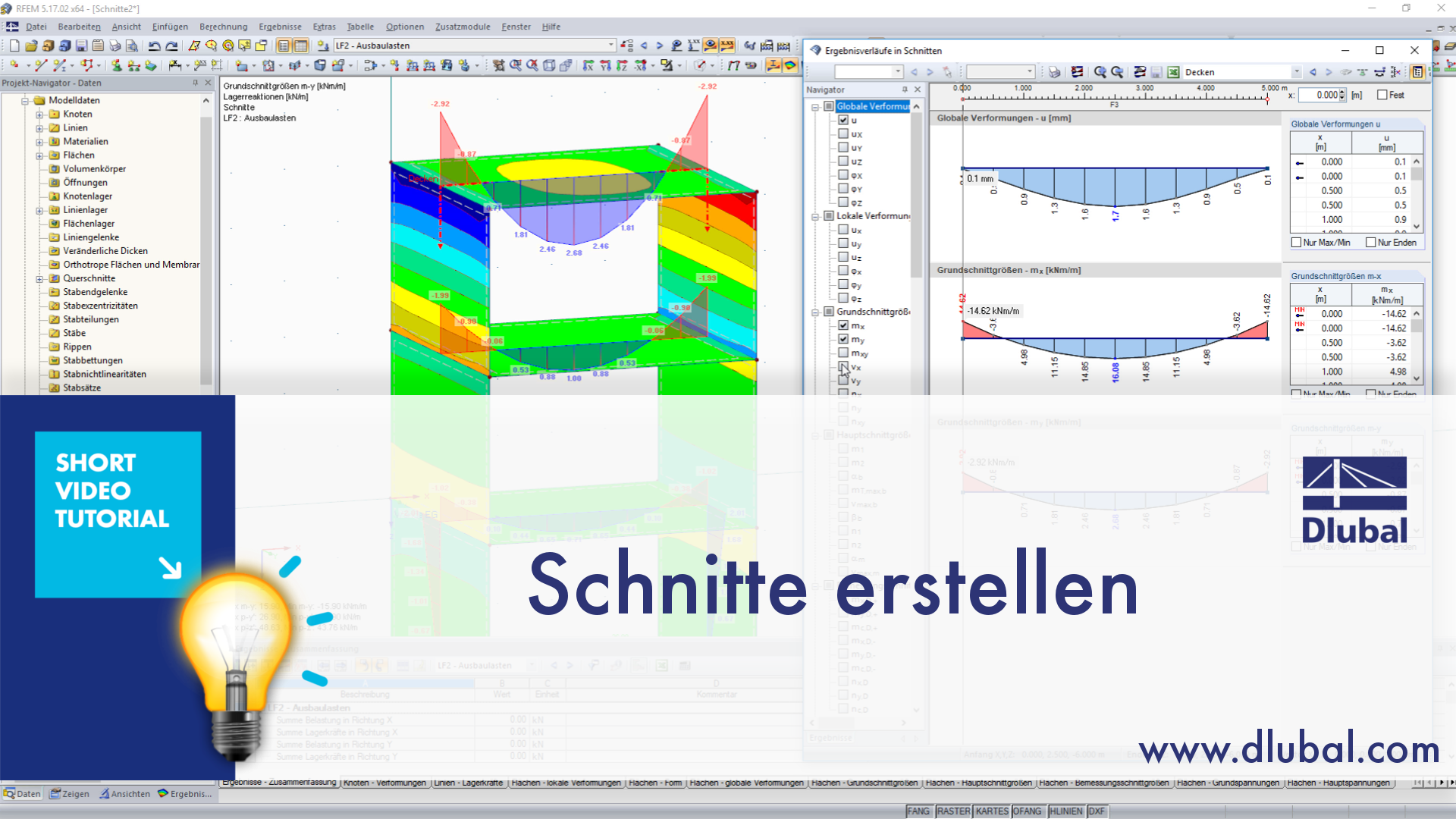This screenshot has height=819, width=1456.
Task: Expand the Flächen tree node
Action: pos(39,155)
